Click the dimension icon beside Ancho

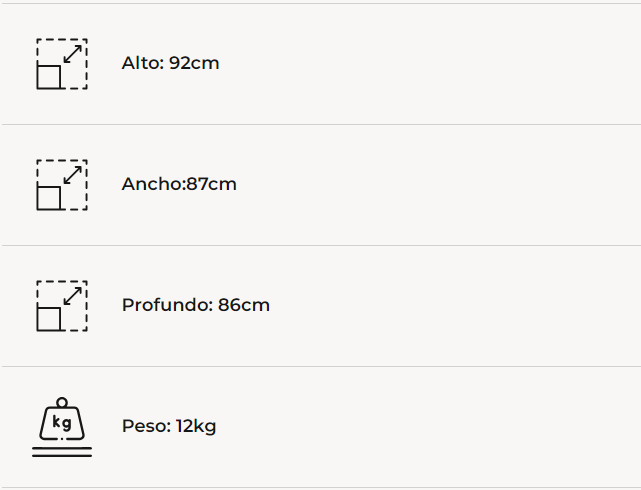(x=62, y=185)
